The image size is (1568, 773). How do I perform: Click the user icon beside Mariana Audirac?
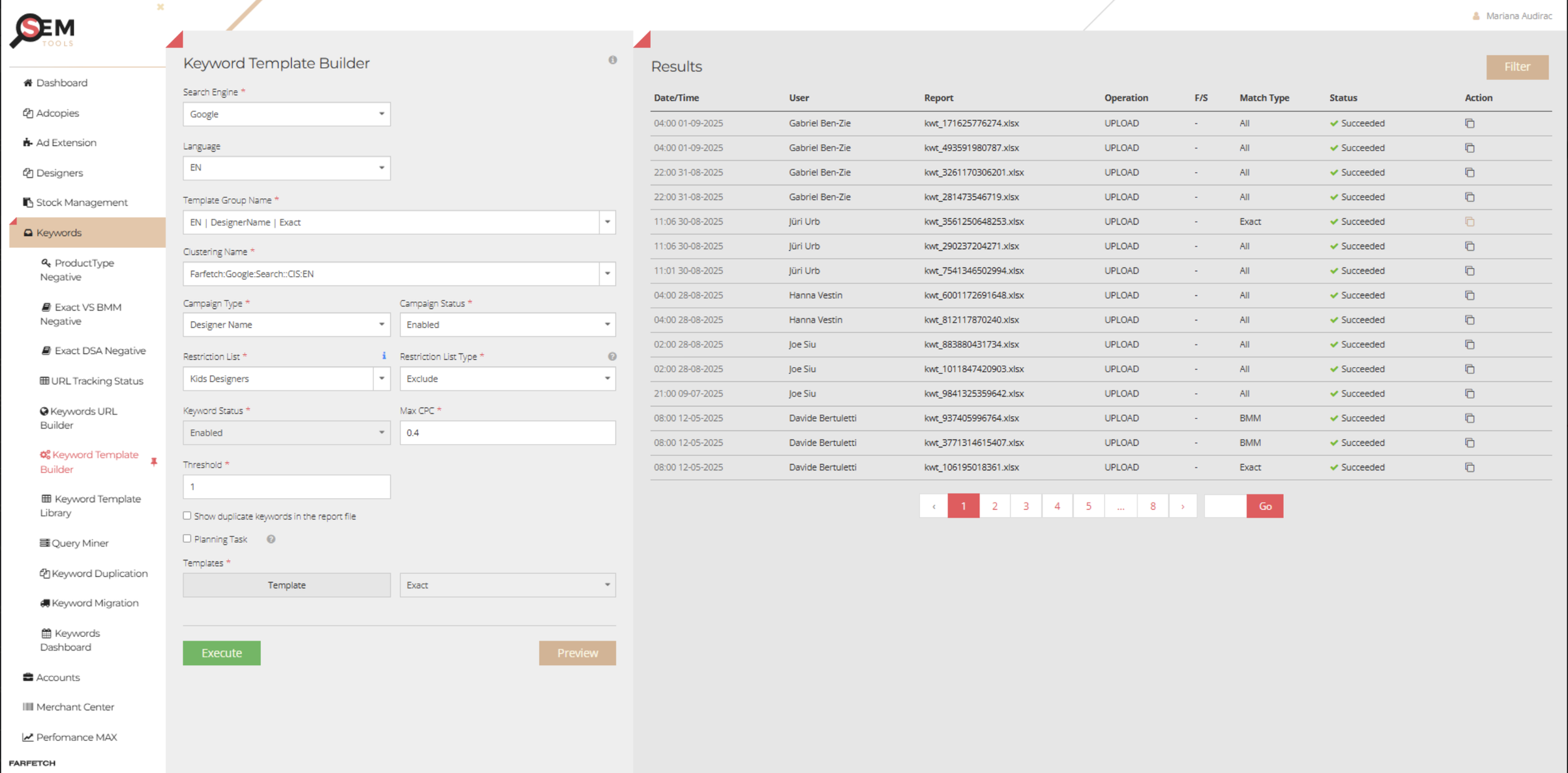click(1476, 16)
